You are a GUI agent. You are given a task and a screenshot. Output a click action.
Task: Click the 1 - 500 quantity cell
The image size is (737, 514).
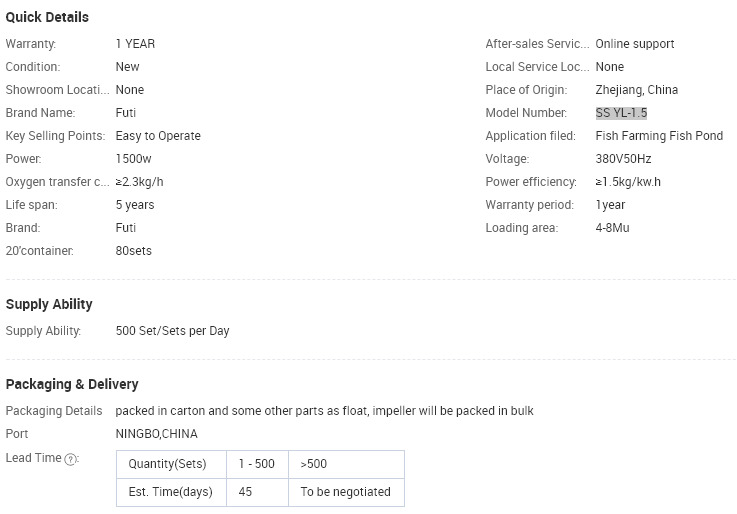click(257, 464)
